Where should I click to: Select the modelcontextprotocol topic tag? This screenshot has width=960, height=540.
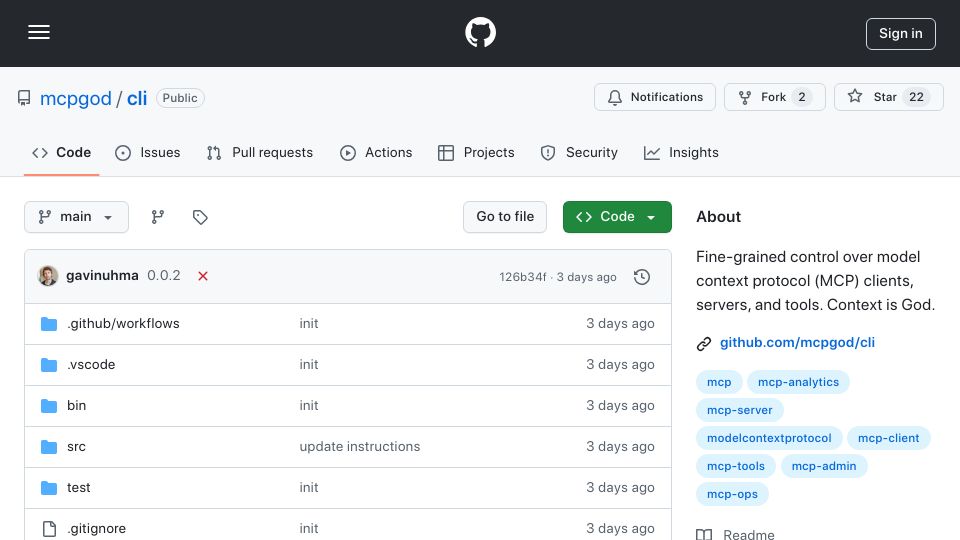pos(769,438)
